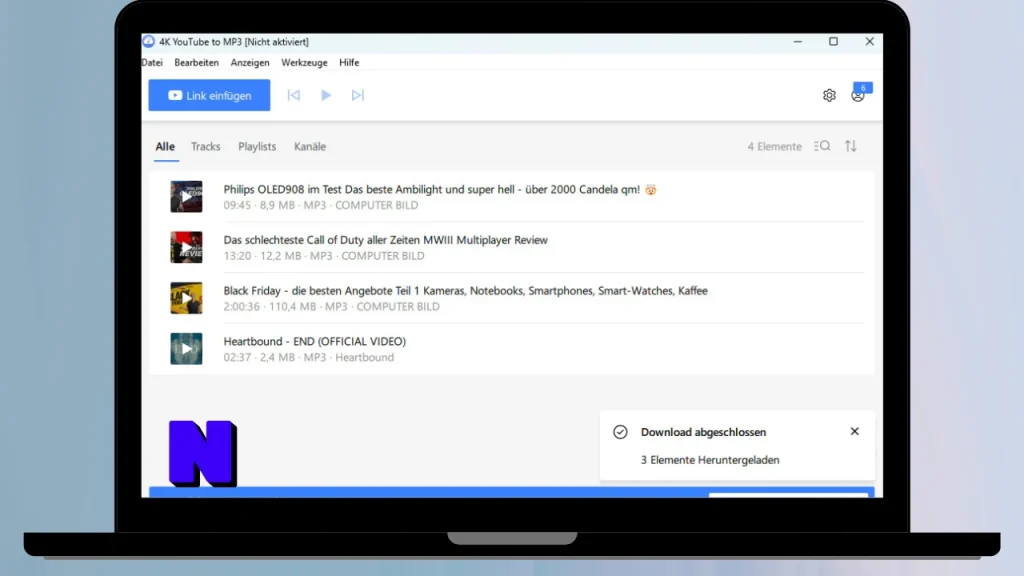The image size is (1024, 576).
Task: Open the account notifications icon
Action: (x=858, y=95)
